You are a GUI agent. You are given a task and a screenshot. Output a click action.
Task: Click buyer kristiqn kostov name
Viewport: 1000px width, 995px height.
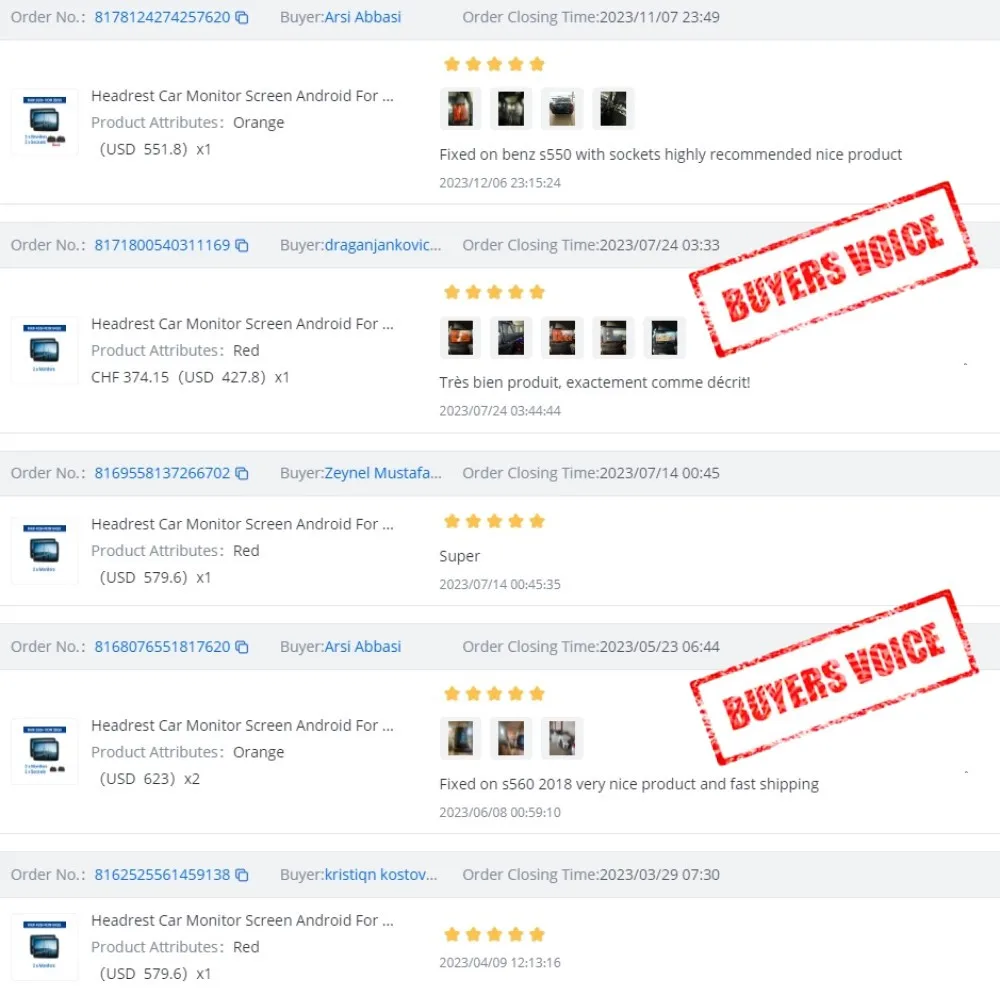tap(381, 874)
